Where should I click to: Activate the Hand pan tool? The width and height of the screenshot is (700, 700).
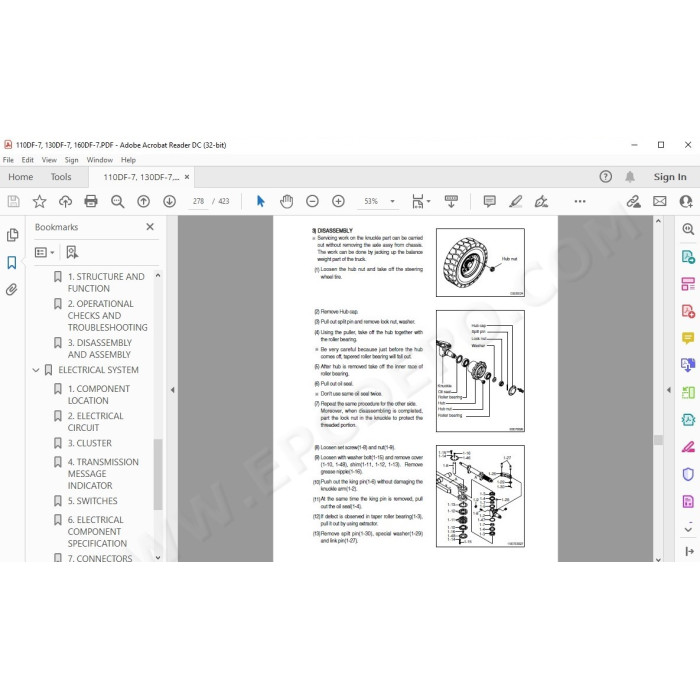[x=286, y=201]
